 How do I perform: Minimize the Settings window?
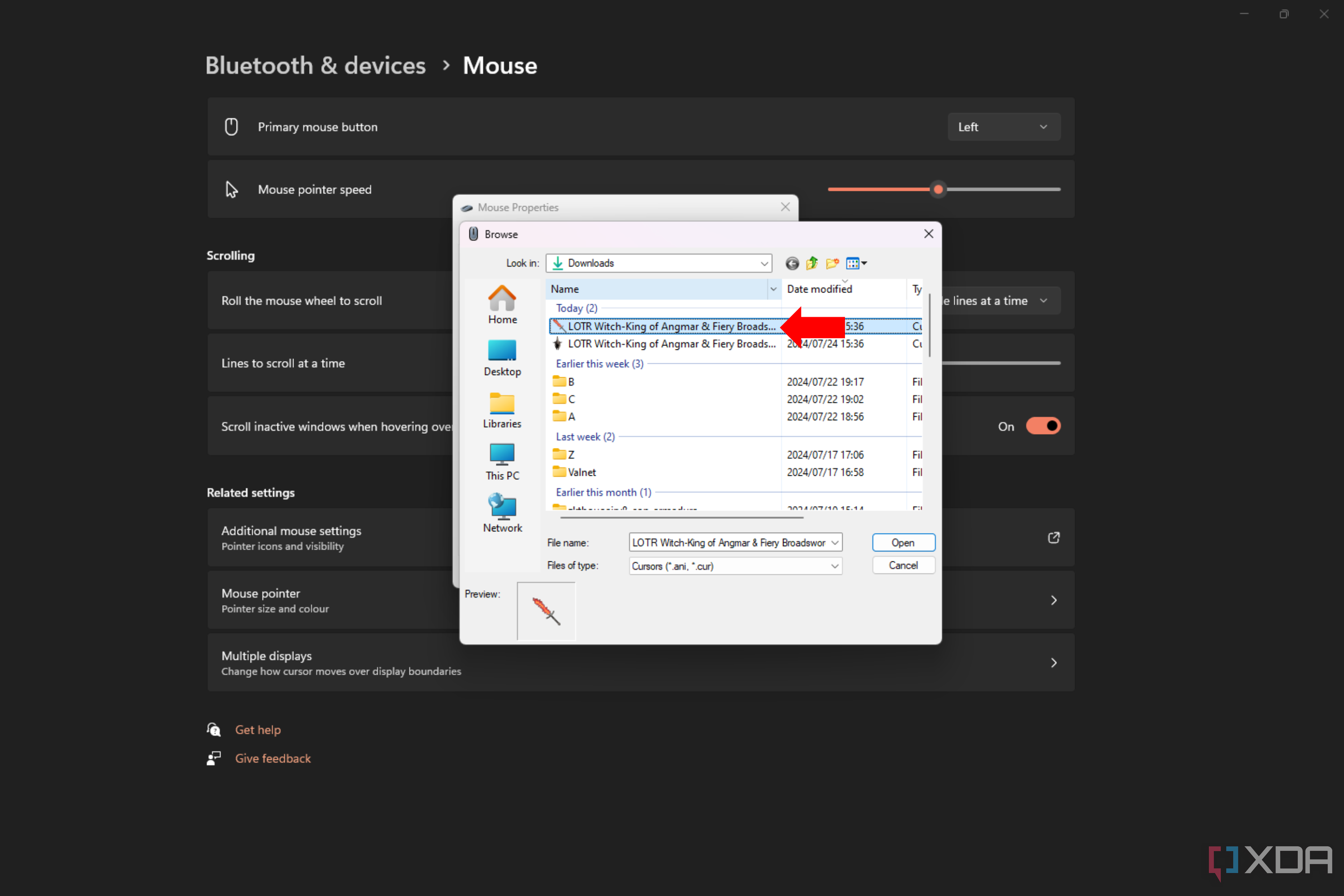pyautogui.click(x=1244, y=14)
